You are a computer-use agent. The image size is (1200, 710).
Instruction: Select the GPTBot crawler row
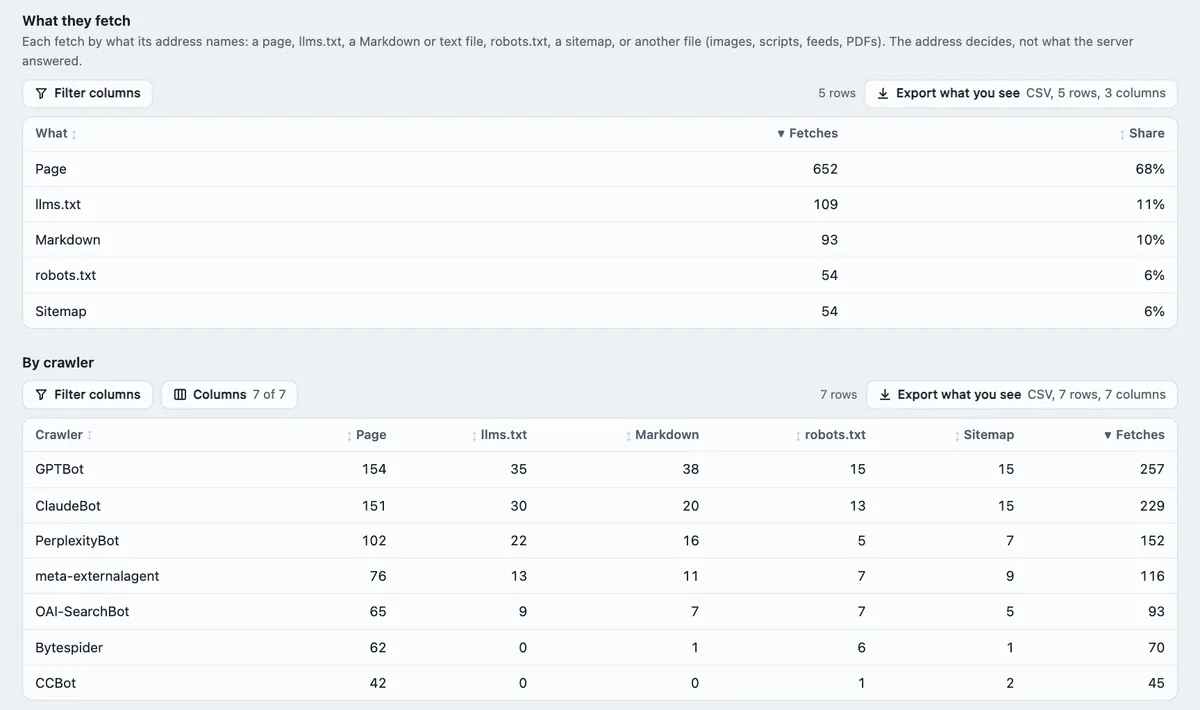[600, 469]
